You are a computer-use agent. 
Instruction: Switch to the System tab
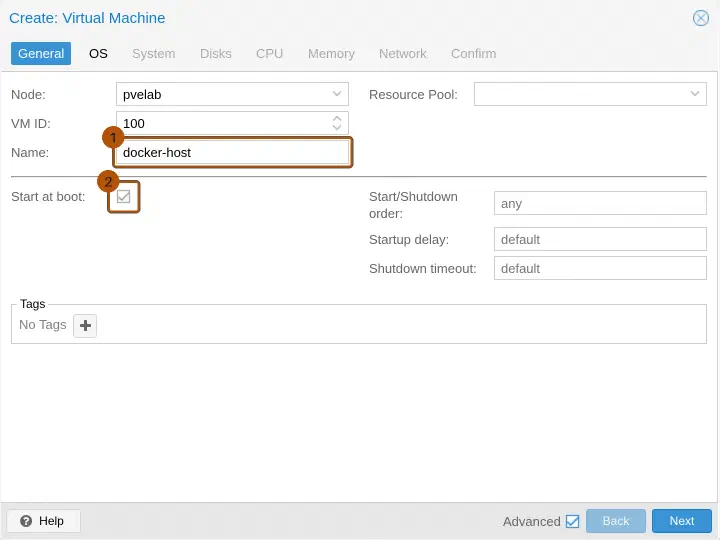tap(154, 54)
